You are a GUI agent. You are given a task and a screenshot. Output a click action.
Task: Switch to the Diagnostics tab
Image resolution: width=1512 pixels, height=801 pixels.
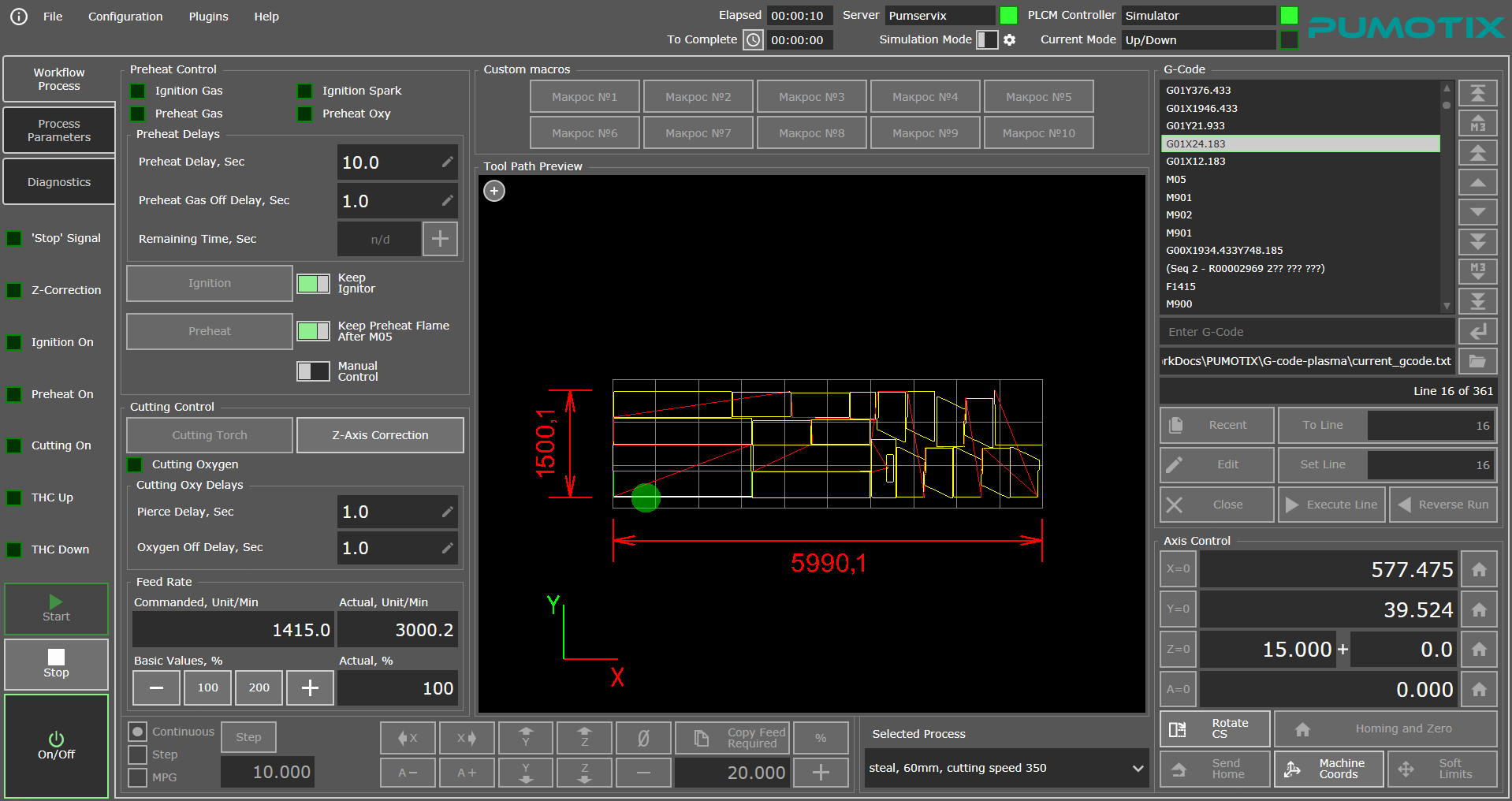(x=59, y=182)
